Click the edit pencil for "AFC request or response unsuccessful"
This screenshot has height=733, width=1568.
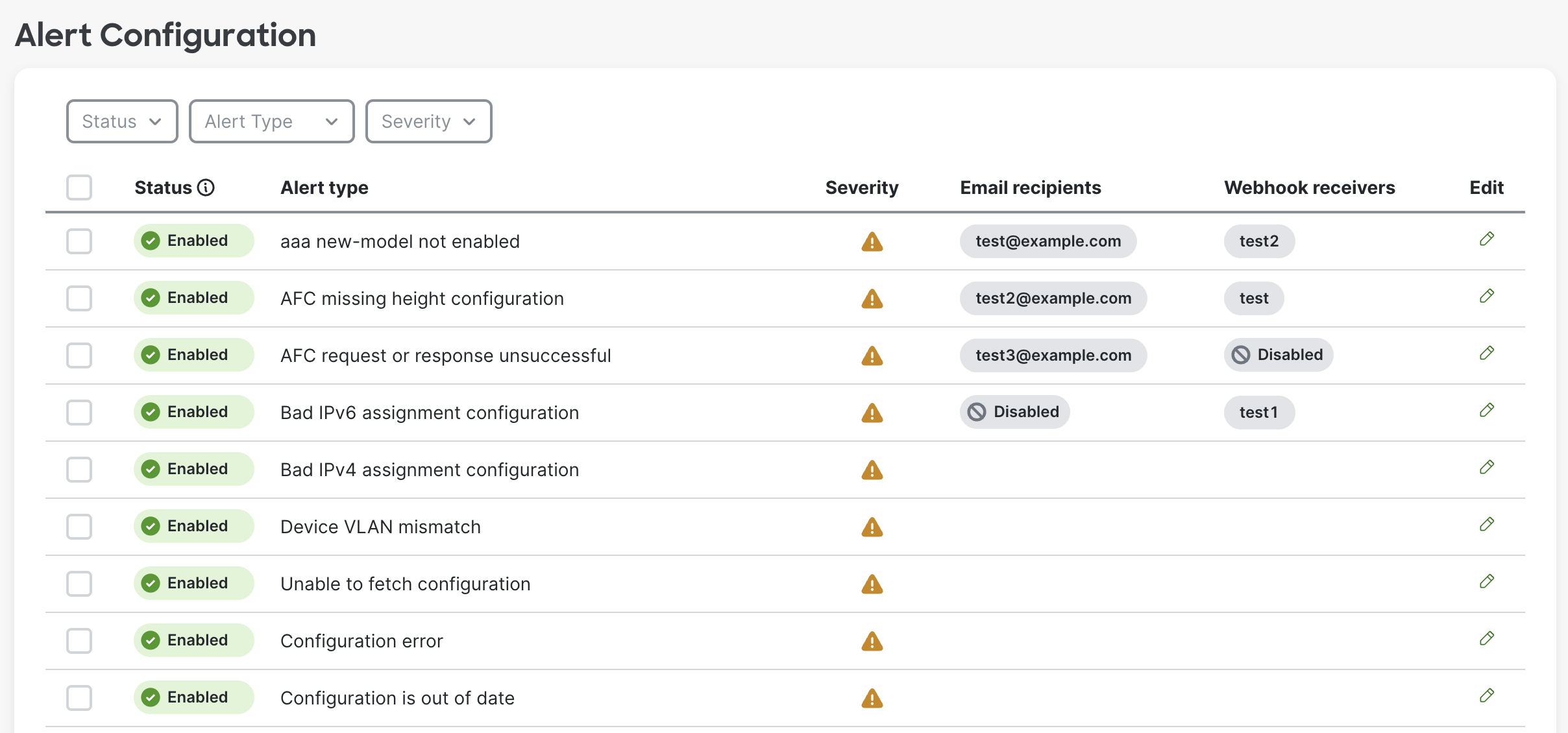click(x=1488, y=353)
